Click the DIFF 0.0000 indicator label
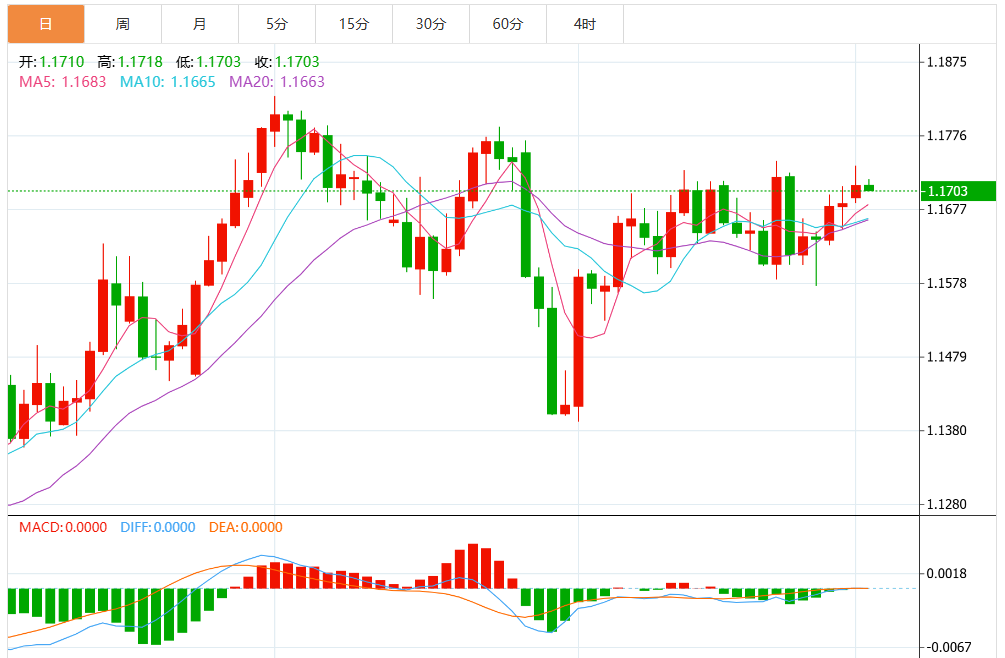The image size is (1005, 658). (158, 527)
